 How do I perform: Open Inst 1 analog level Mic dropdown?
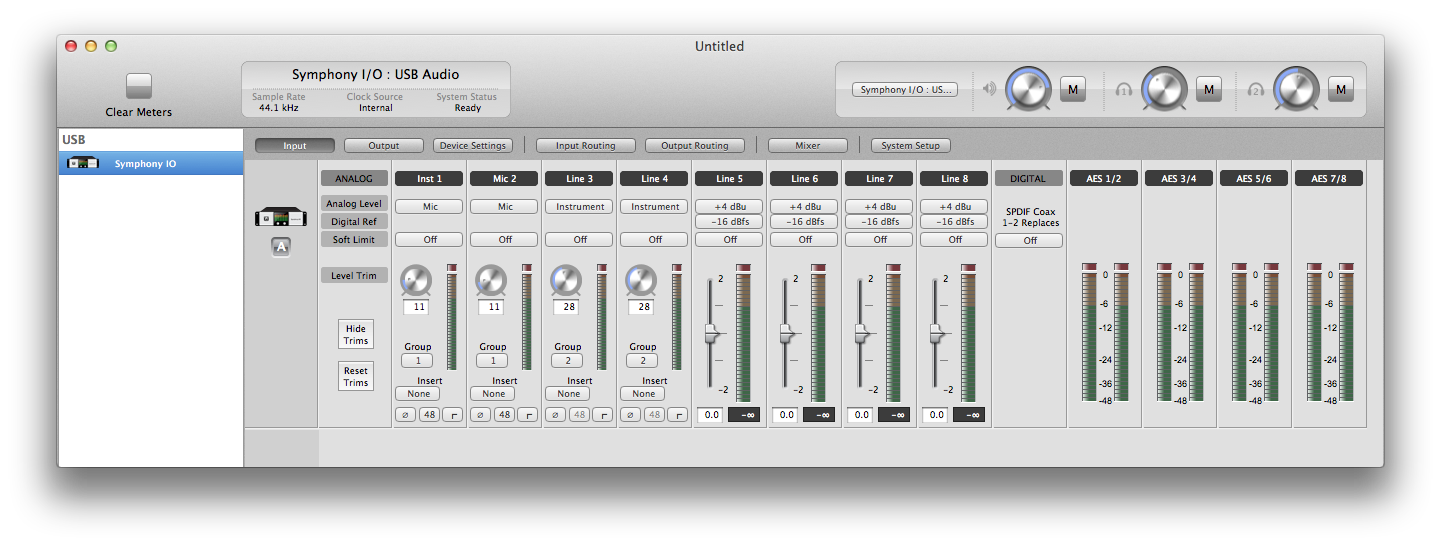click(x=429, y=207)
